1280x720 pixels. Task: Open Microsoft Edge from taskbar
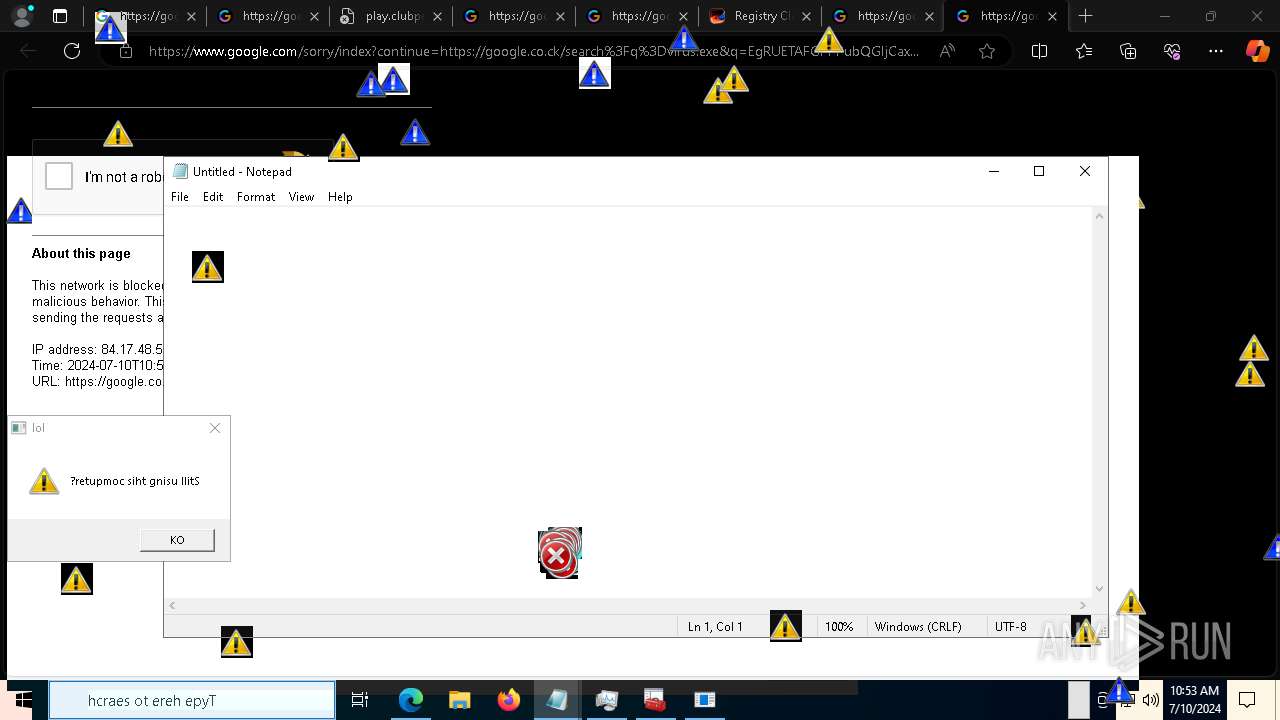pyautogui.click(x=411, y=700)
